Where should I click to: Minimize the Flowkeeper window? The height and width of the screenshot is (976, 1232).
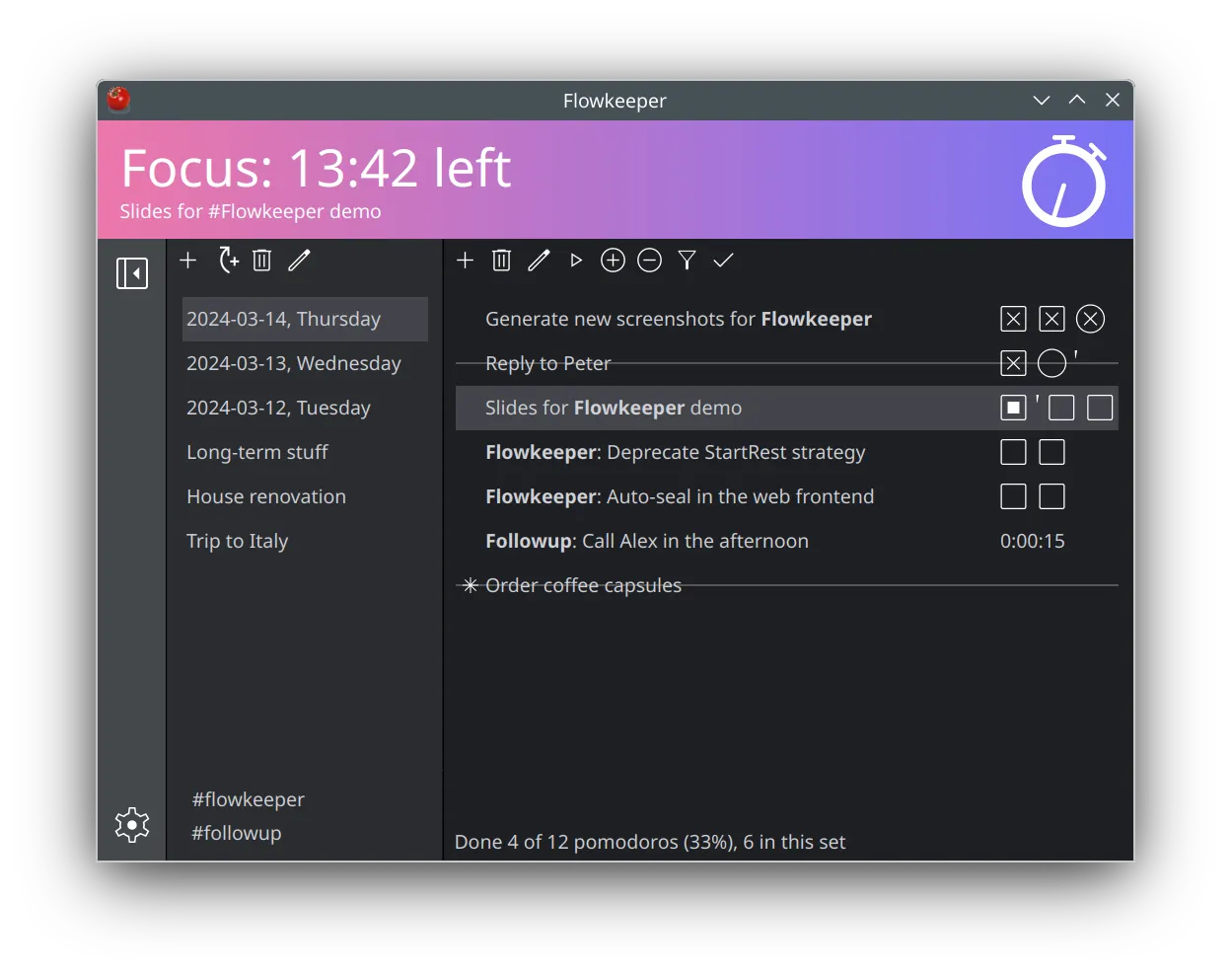(1041, 100)
